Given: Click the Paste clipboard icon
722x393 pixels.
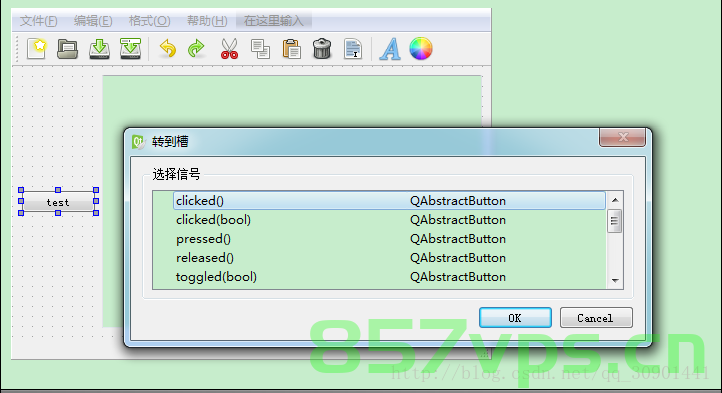Looking at the screenshot, I should click(x=291, y=49).
